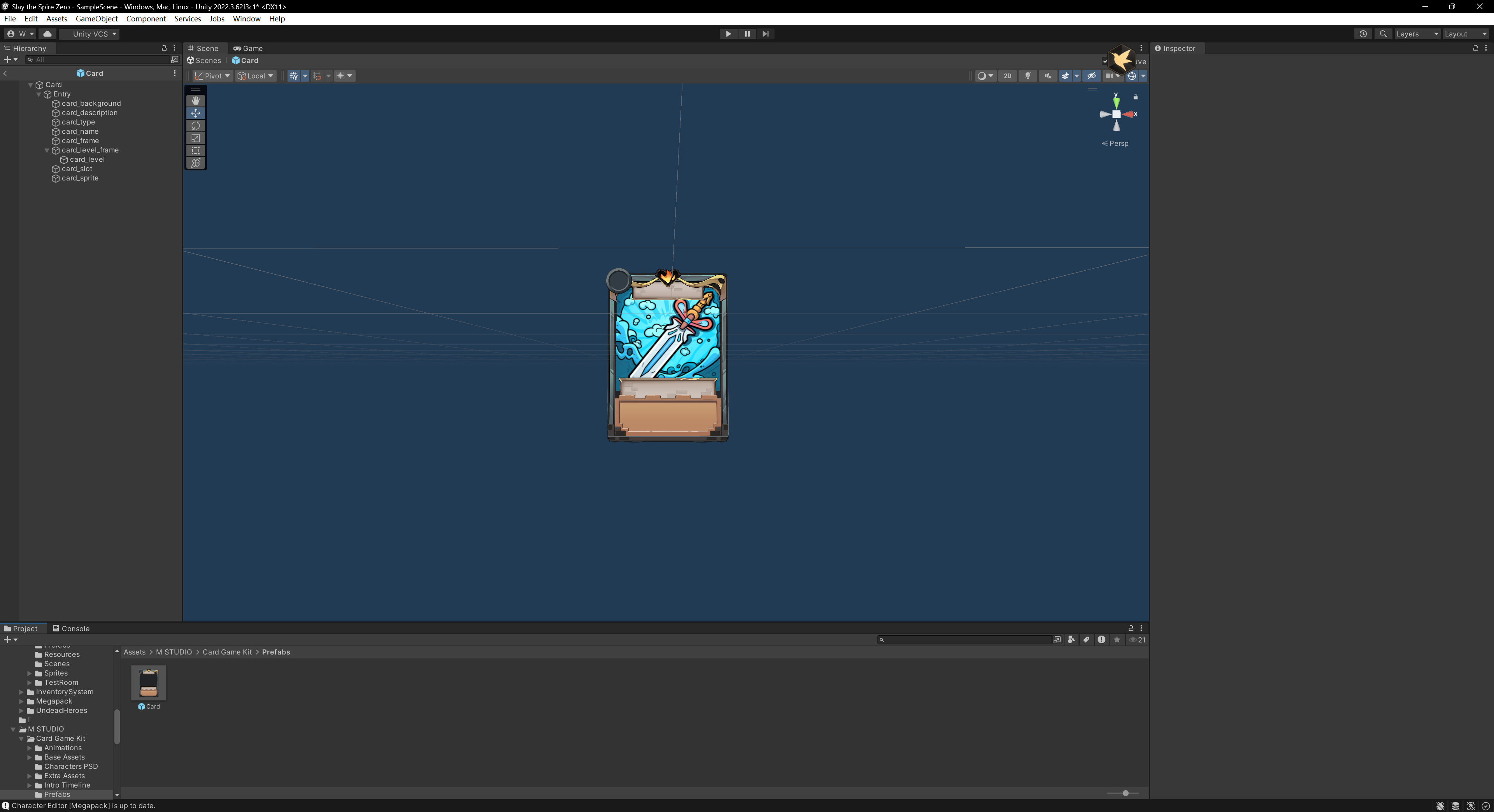This screenshot has height=812, width=1494.
Task: Toggle 2D scene view mode
Action: (1007, 76)
